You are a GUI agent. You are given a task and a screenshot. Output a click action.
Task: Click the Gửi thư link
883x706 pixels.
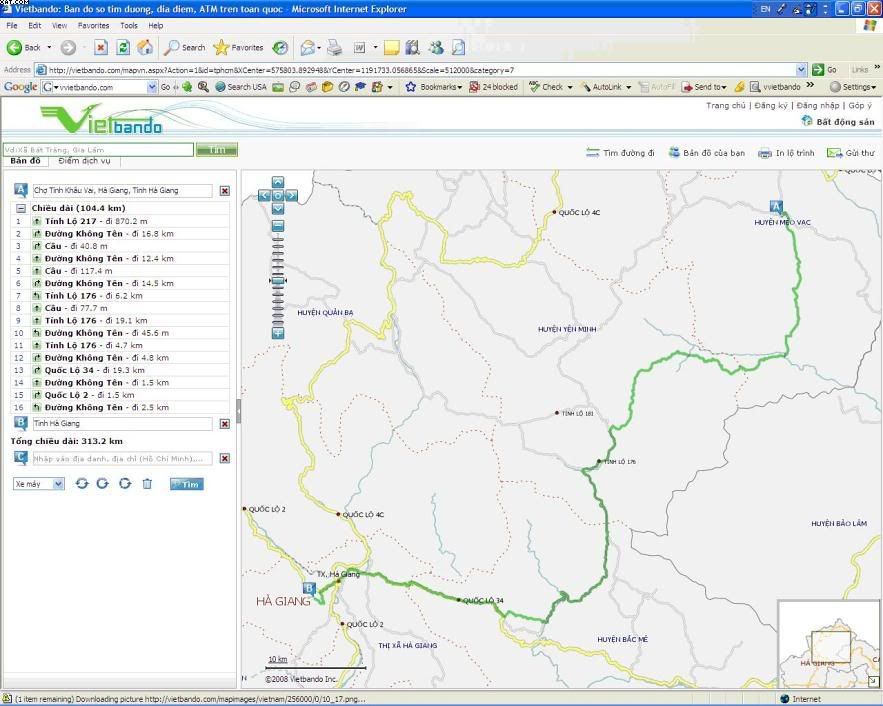pos(851,153)
